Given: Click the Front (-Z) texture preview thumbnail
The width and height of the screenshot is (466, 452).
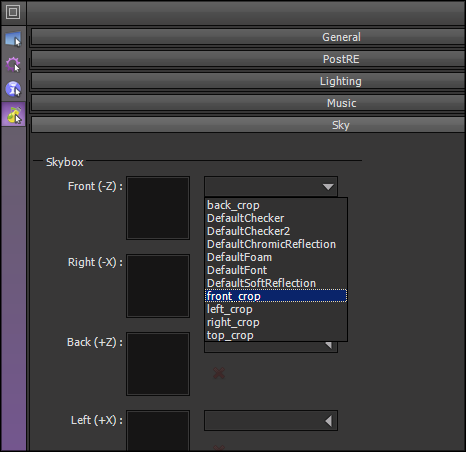Looking at the screenshot, I should (158, 208).
